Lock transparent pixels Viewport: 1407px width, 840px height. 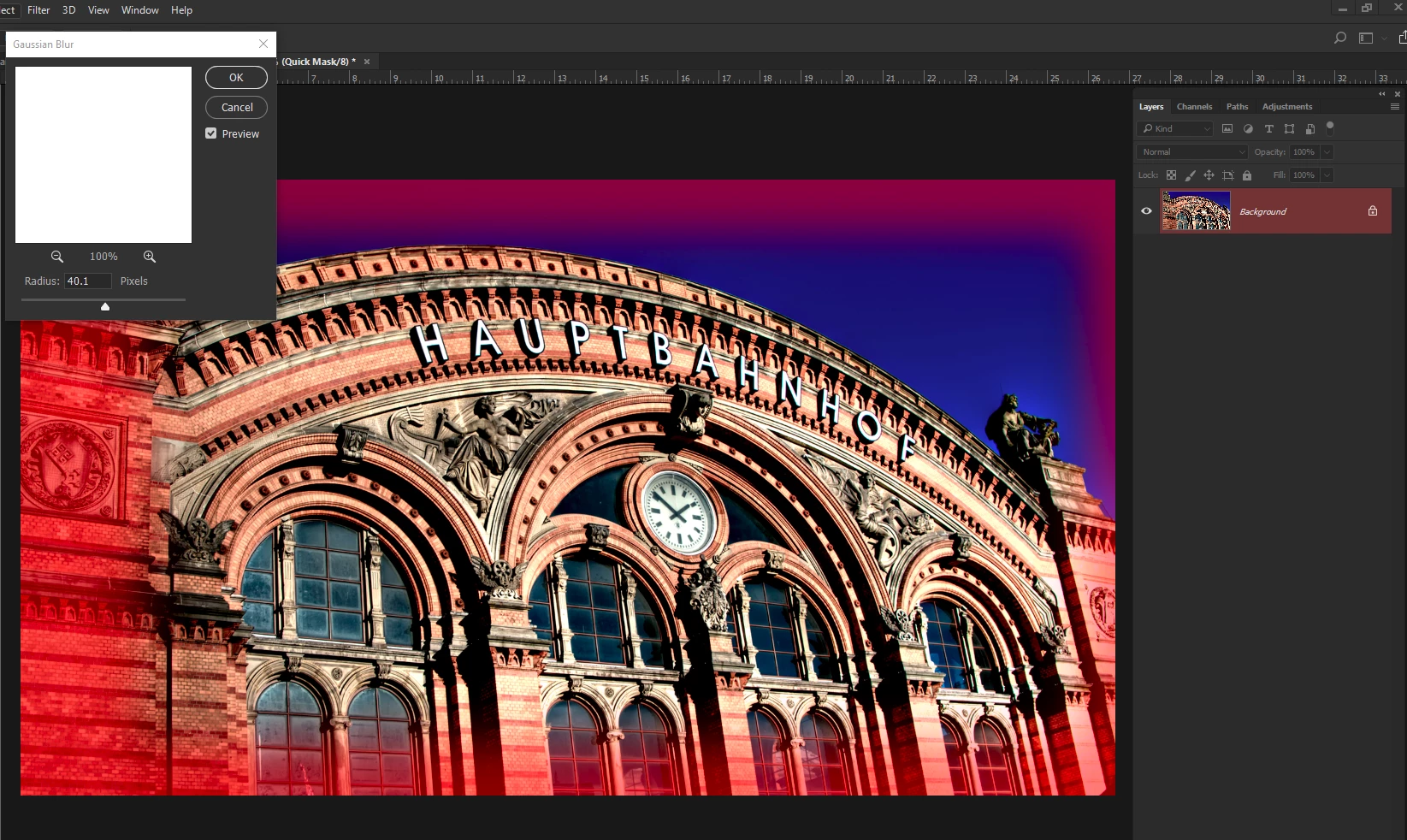pos(1171,175)
